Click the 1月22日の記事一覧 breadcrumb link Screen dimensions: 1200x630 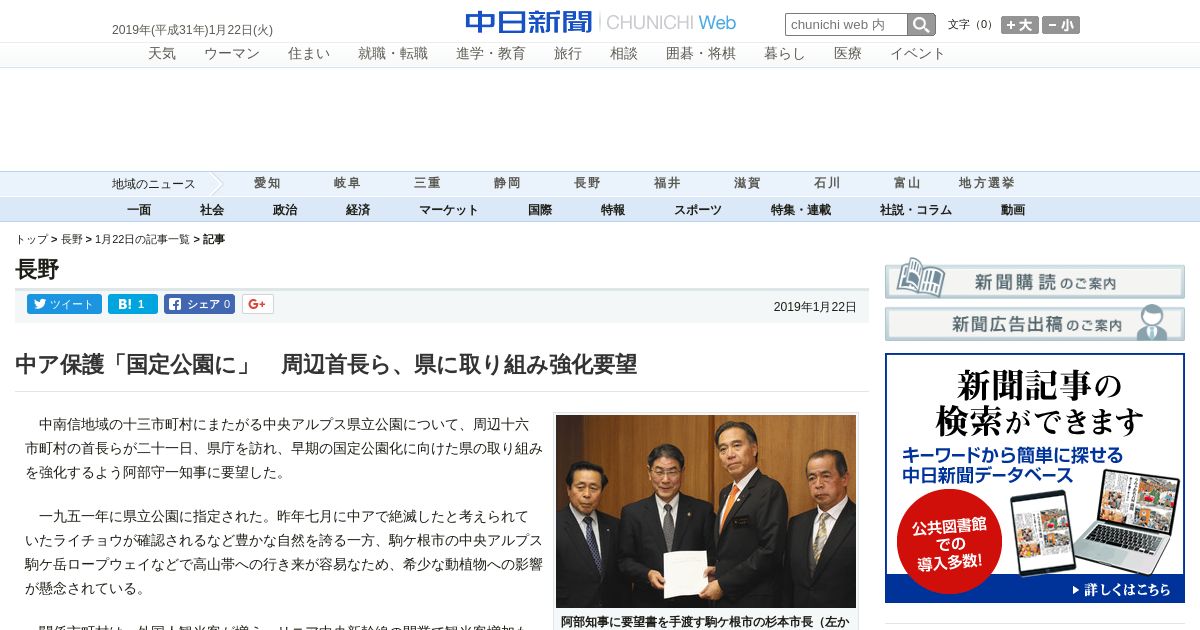(x=142, y=240)
